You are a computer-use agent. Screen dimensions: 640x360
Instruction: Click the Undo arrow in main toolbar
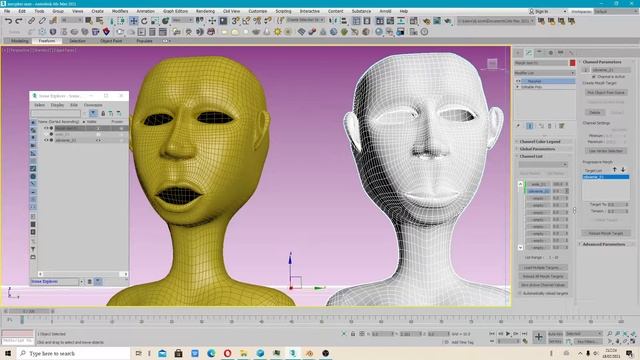point(8,20)
